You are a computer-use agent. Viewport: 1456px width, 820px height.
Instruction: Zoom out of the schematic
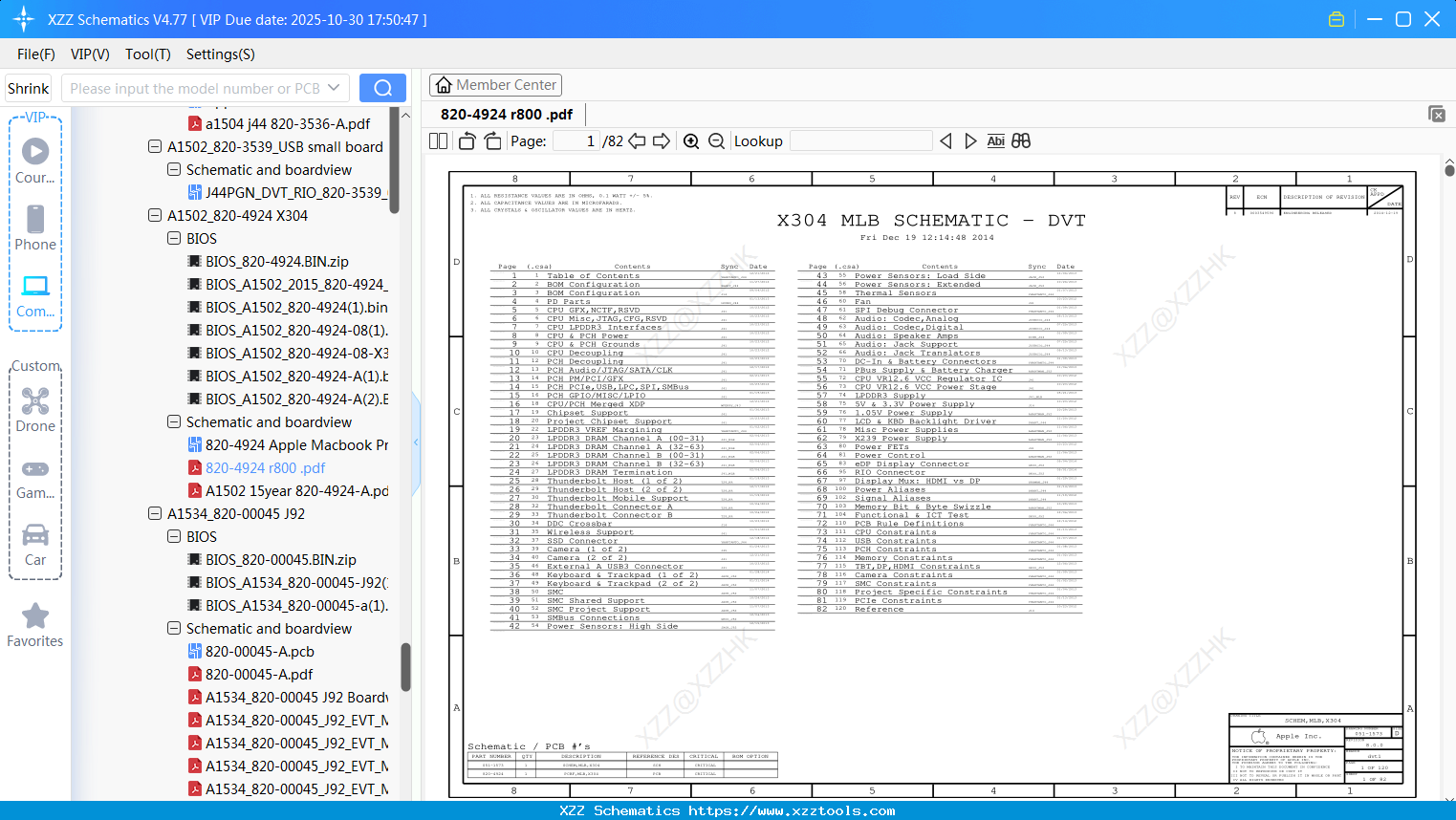pyautogui.click(x=716, y=141)
